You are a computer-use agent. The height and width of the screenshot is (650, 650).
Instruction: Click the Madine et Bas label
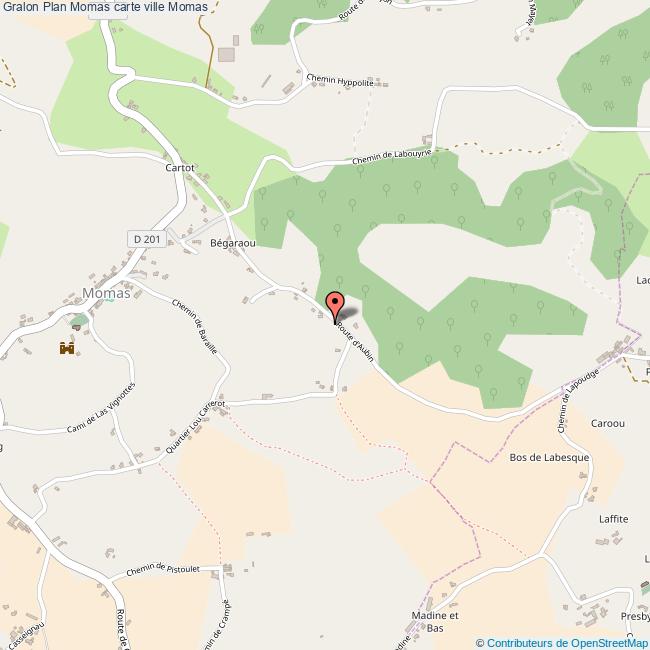435,622
